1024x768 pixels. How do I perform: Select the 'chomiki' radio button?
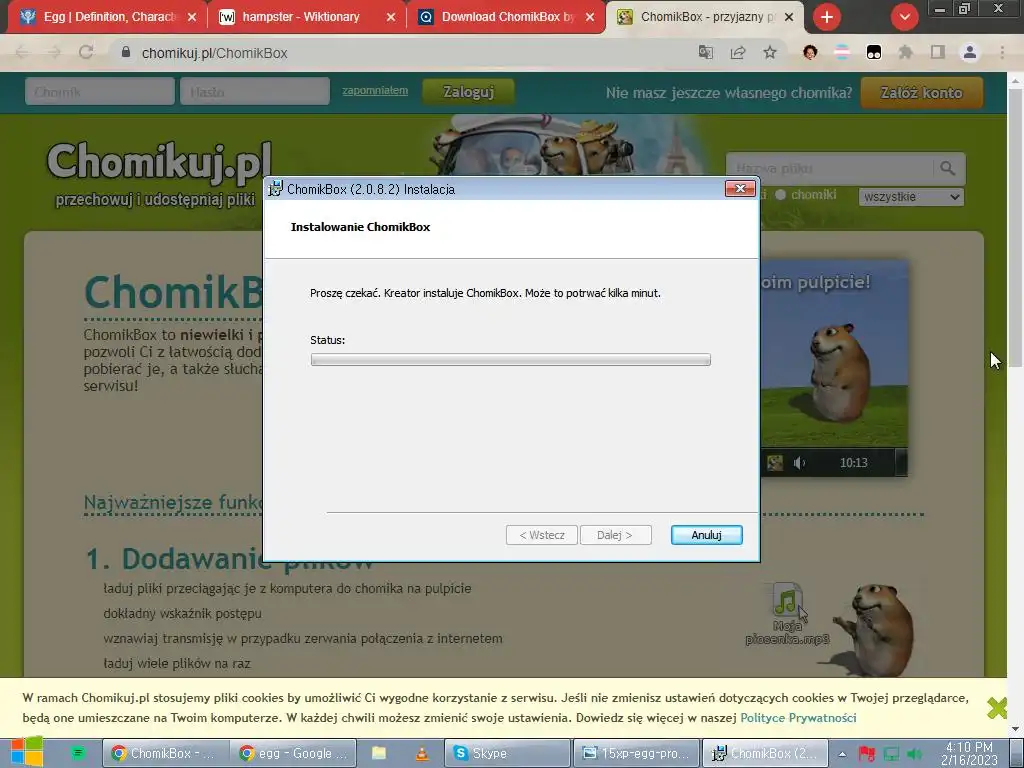tap(780, 195)
